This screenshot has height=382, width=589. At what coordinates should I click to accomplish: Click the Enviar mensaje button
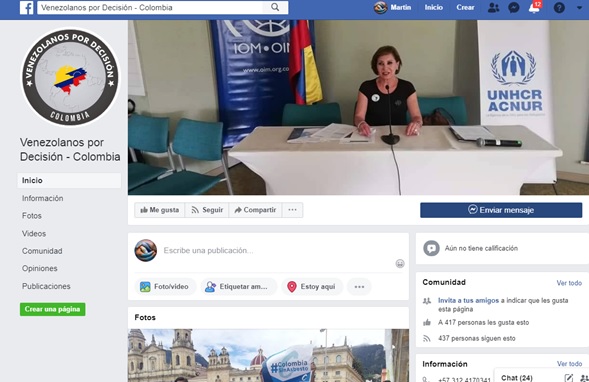click(501, 210)
